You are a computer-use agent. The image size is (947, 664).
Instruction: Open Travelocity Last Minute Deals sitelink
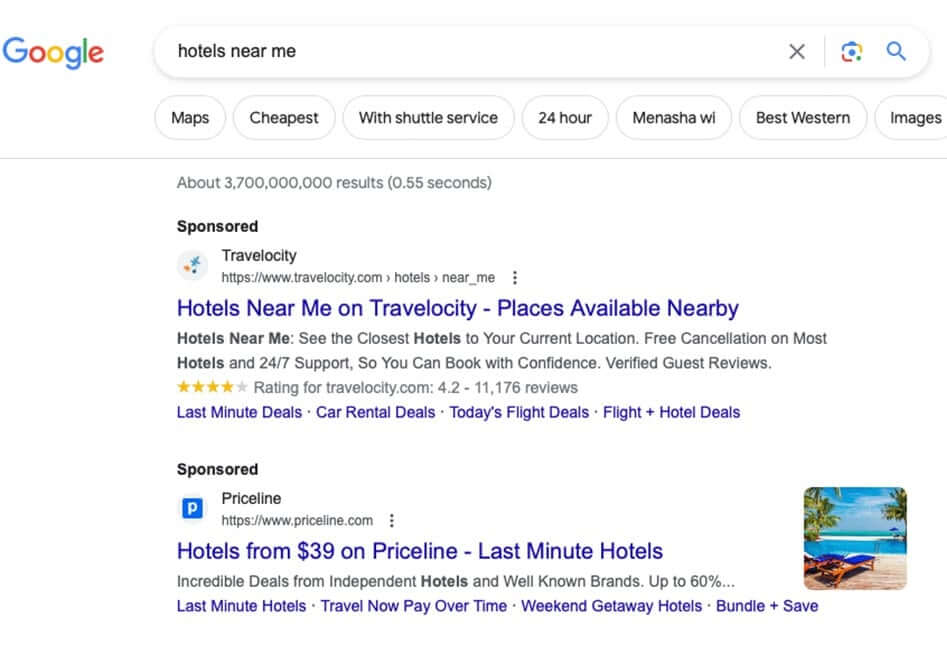(x=239, y=412)
